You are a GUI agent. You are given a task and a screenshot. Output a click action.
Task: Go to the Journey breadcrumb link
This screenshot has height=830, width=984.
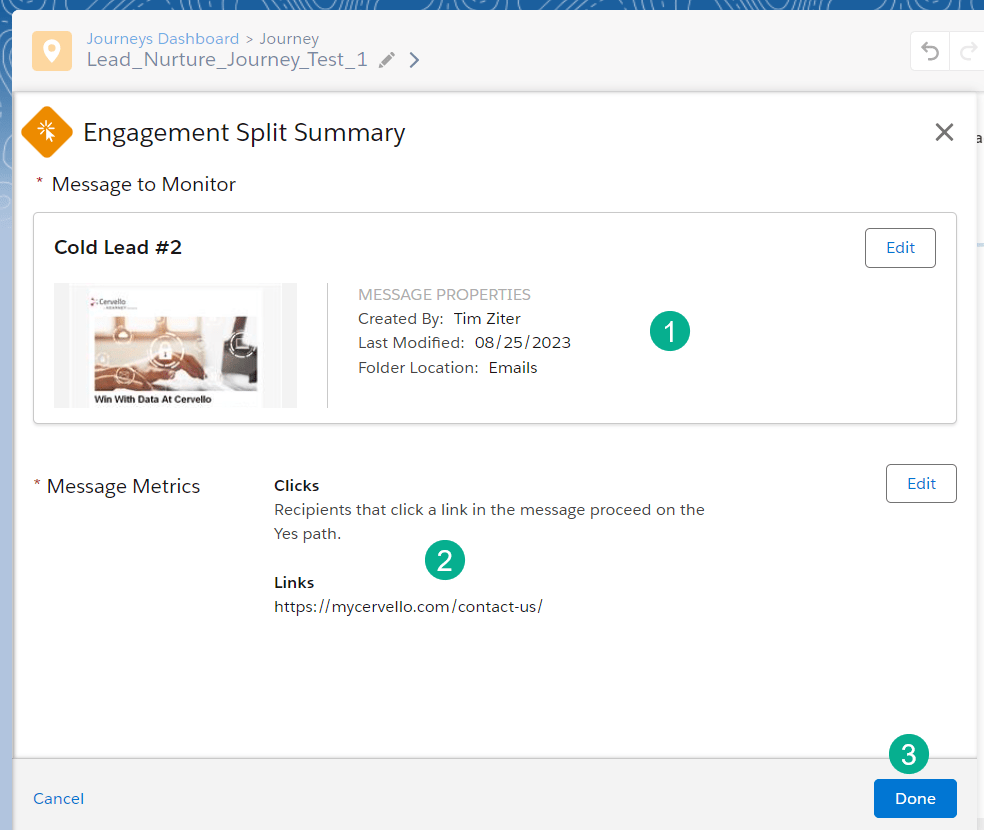tap(289, 39)
